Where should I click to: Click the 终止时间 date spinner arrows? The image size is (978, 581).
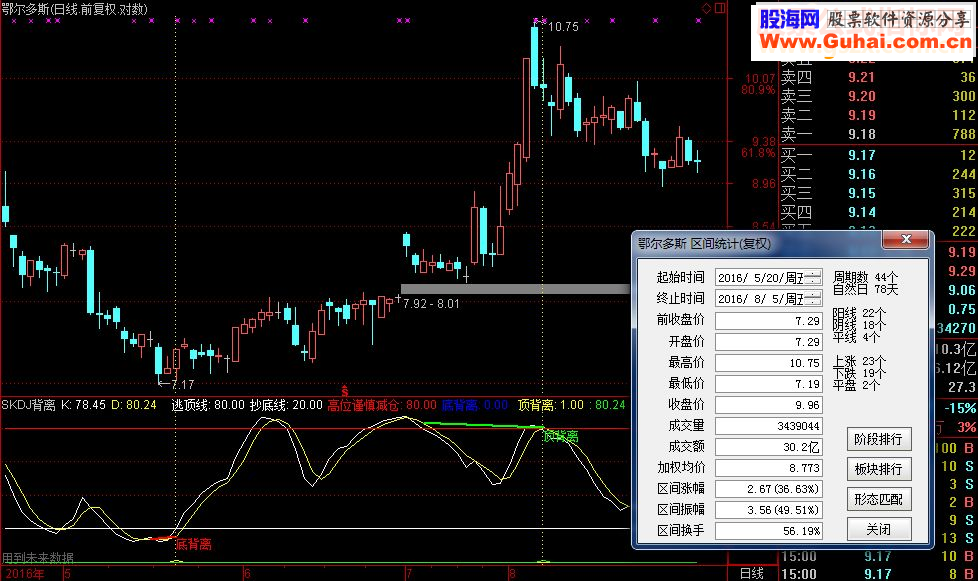click(813, 299)
